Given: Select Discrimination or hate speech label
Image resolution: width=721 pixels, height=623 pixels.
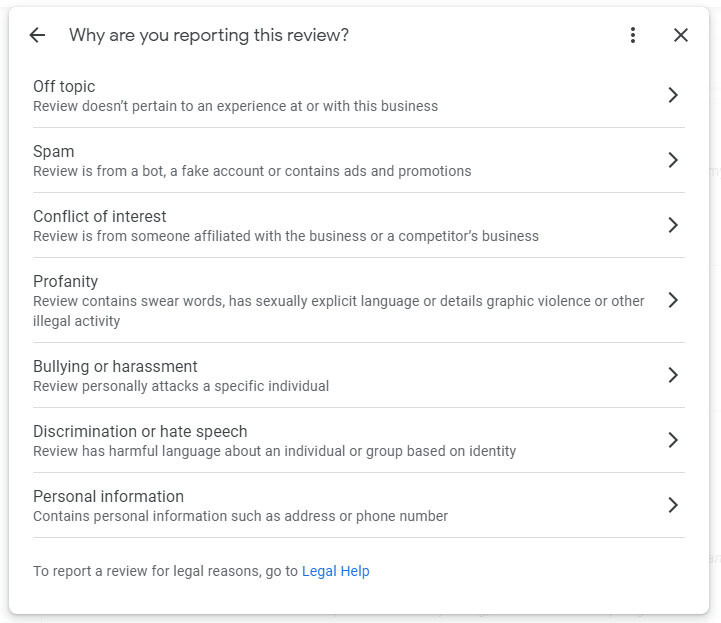Looking at the screenshot, I should (x=140, y=432).
